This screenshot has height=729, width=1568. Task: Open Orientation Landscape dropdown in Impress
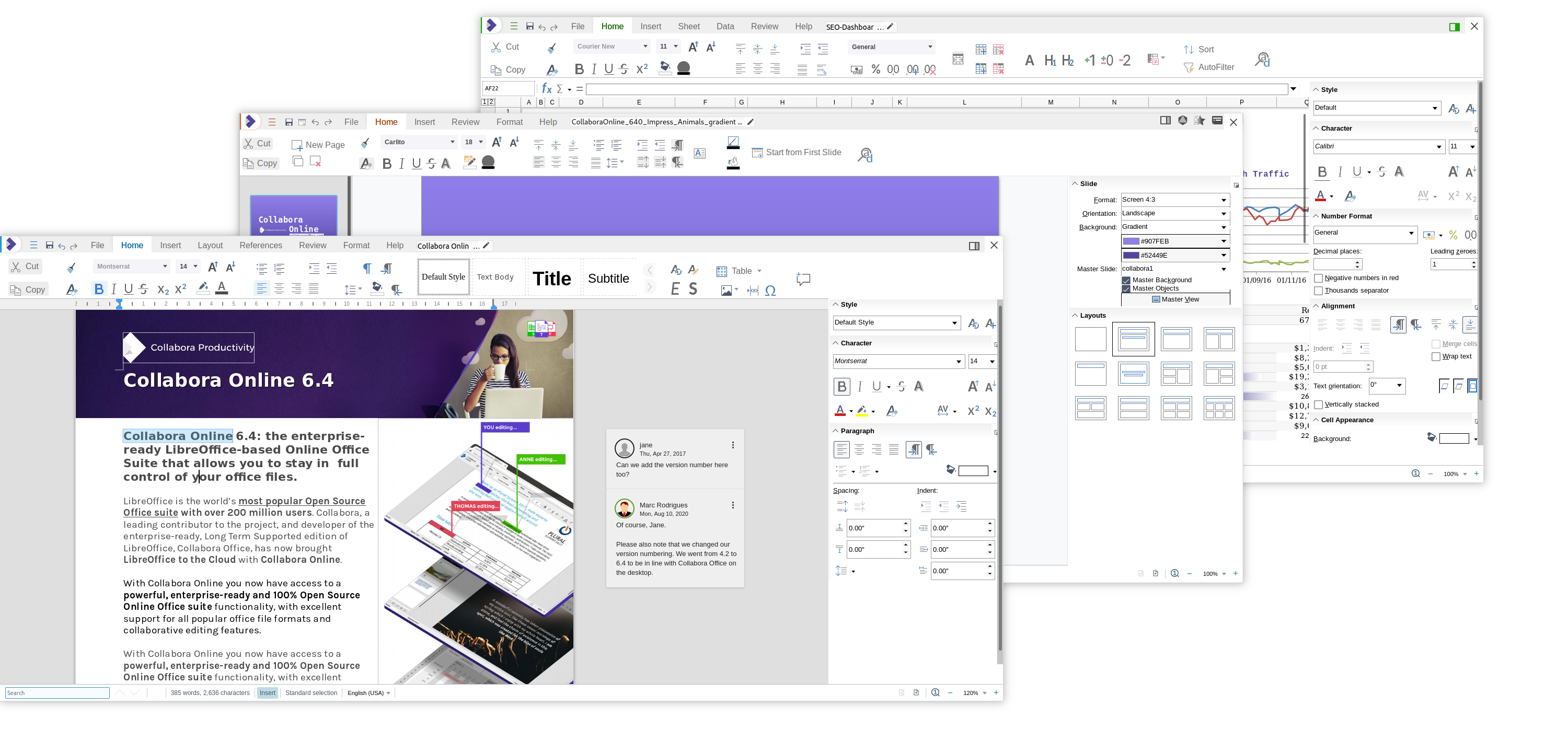coord(1175,214)
